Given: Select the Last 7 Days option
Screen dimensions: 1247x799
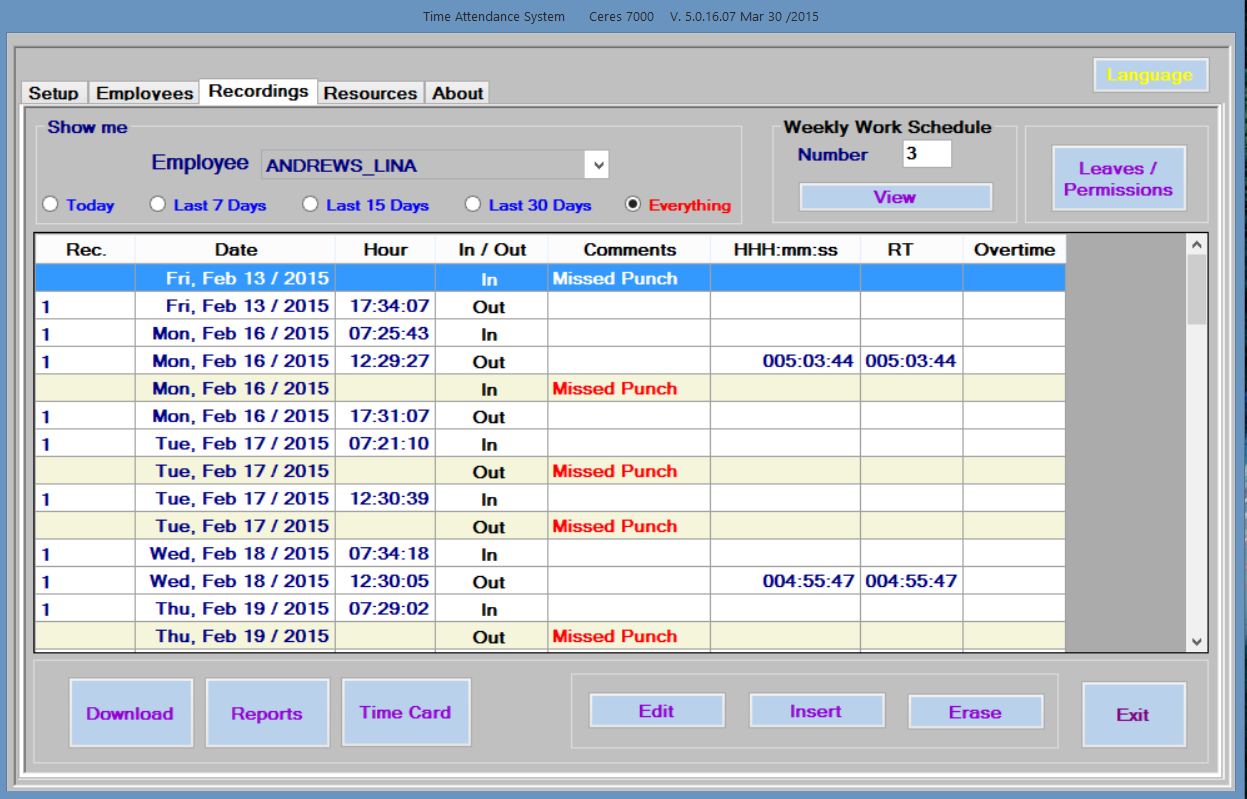Looking at the screenshot, I should coord(158,205).
